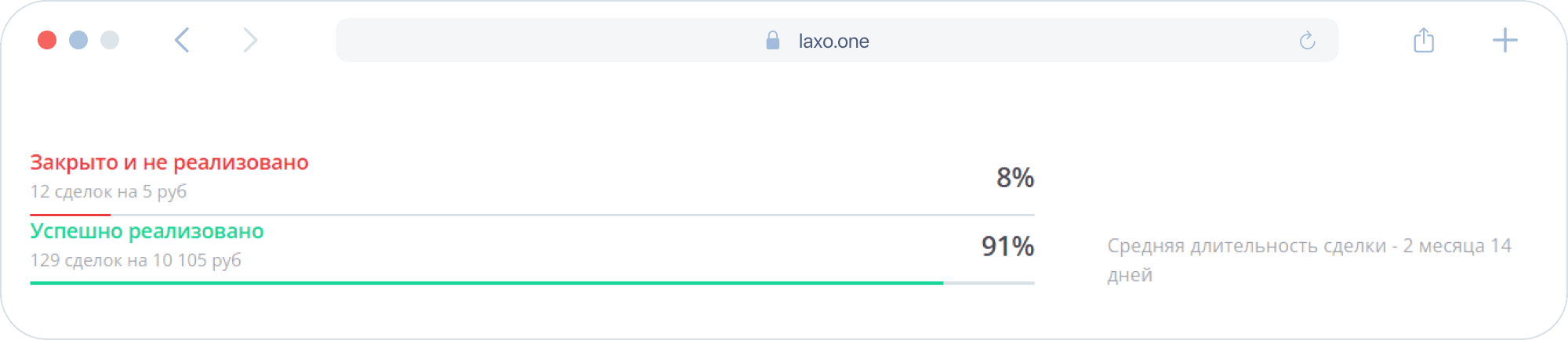Click the average deal duration text
This screenshot has height=340, width=1568.
coord(1309,260)
